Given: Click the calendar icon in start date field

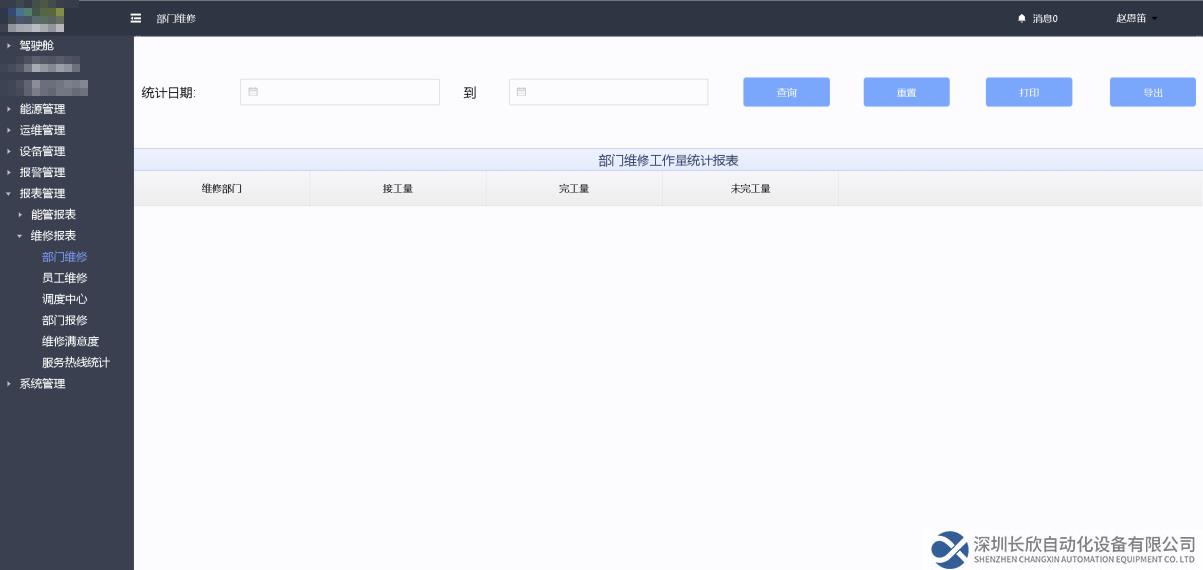Looking at the screenshot, I should 253,92.
